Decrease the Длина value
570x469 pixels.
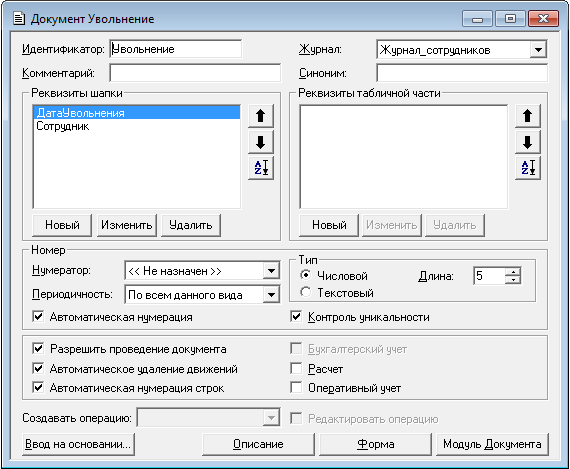[513, 280]
